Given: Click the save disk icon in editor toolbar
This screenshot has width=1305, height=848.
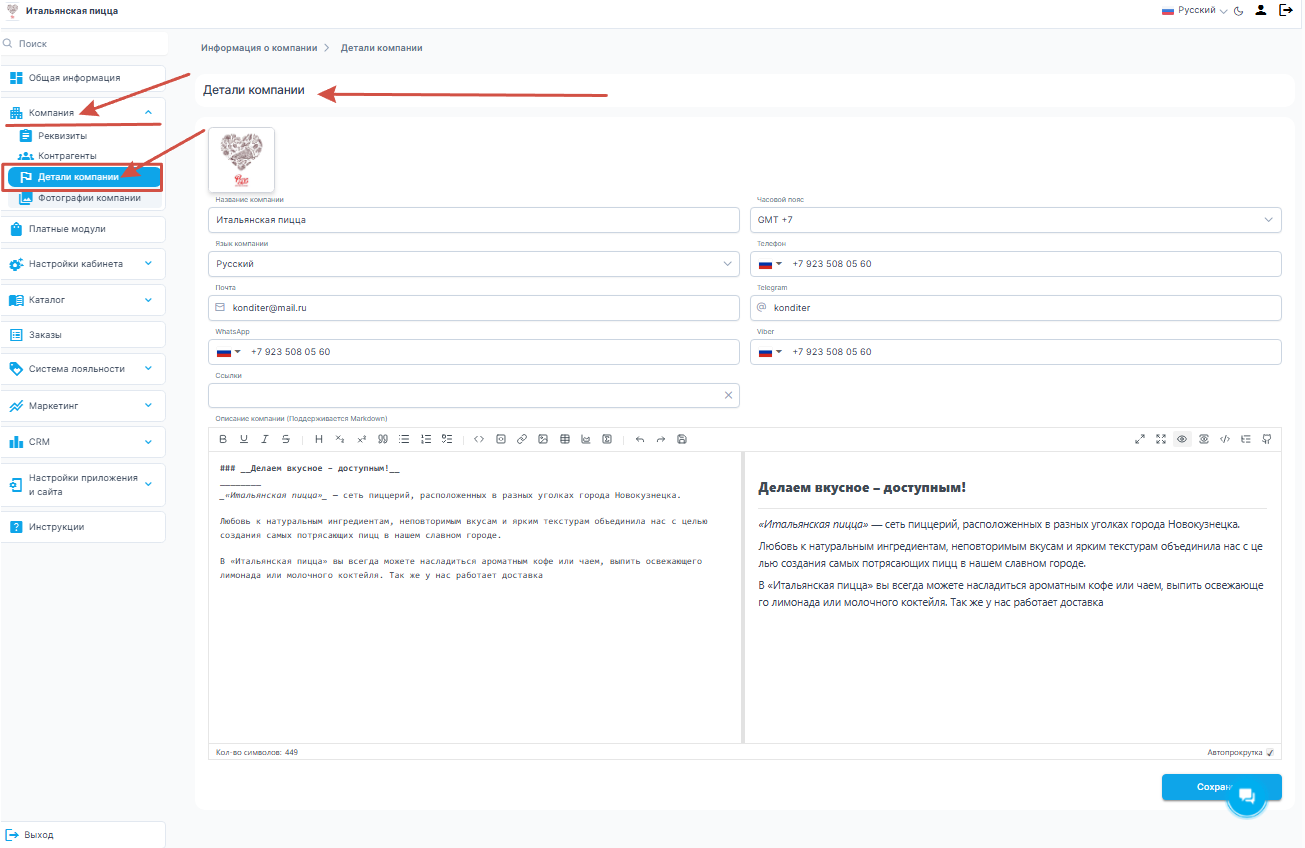Looking at the screenshot, I should [682, 439].
